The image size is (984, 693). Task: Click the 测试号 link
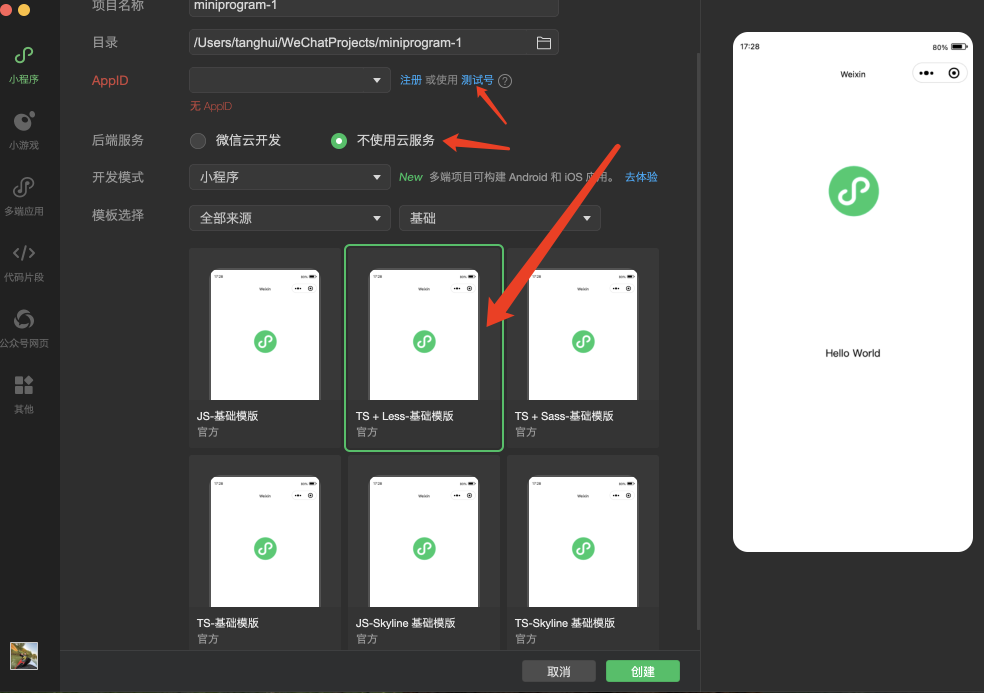pos(477,80)
